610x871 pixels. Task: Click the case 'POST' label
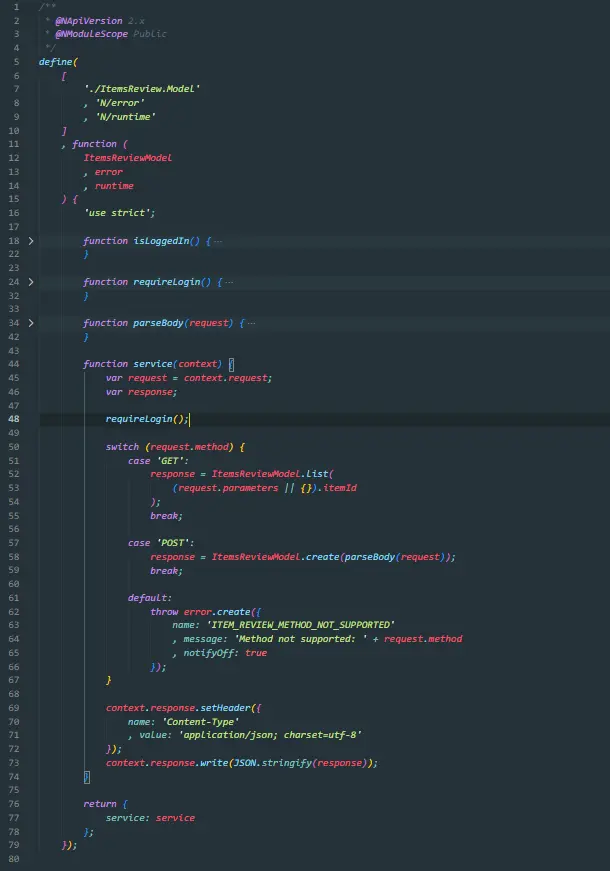point(161,543)
